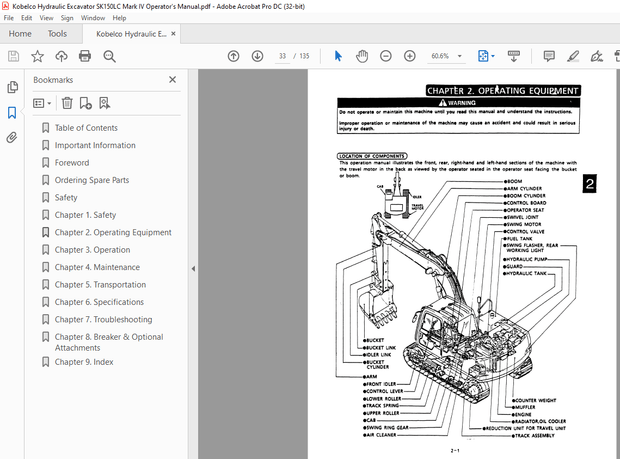This screenshot has height=459, width=620.
Task: Add a comment with speech bubble icon
Action: pyautogui.click(x=549, y=56)
